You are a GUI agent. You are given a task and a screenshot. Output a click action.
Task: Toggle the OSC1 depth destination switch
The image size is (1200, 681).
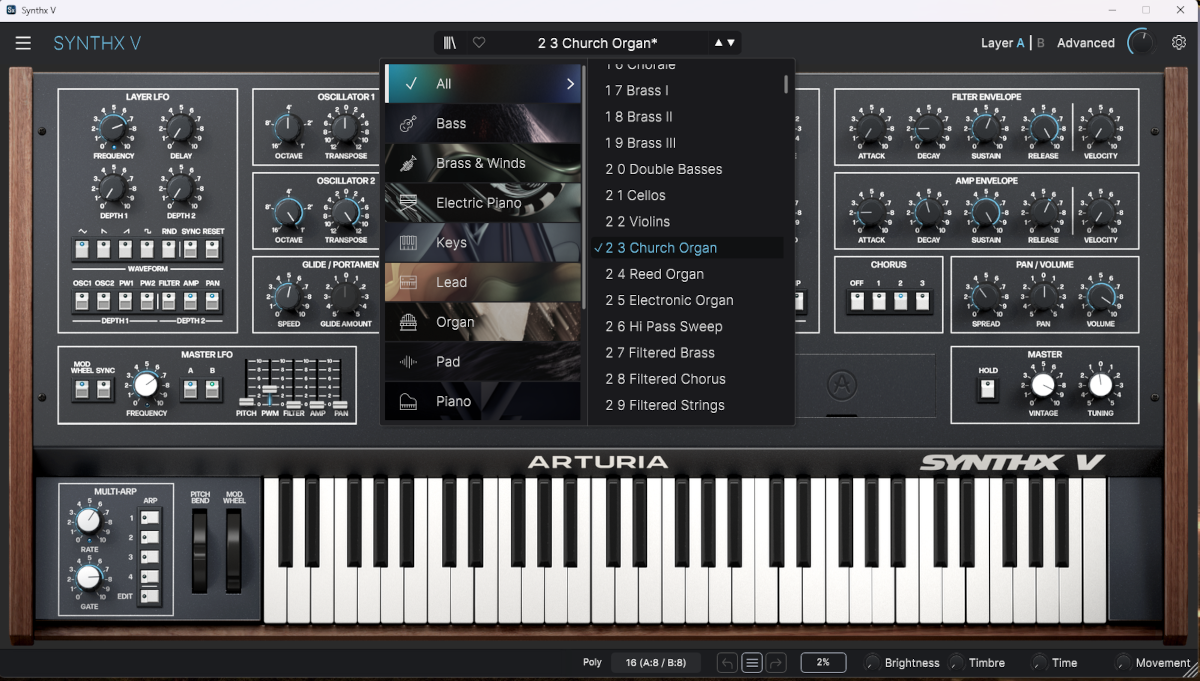83,300
